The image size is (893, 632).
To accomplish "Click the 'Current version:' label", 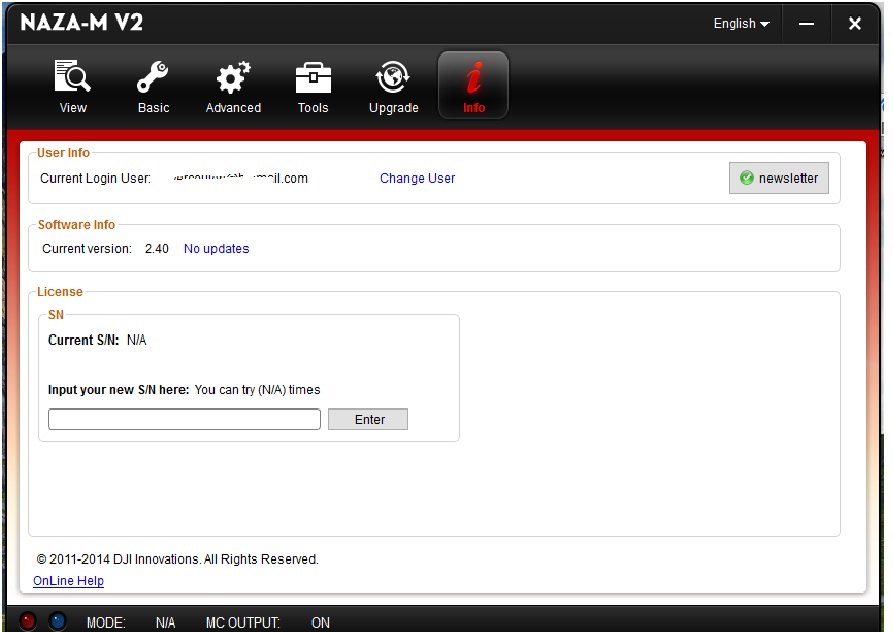I will click(87, 249).
